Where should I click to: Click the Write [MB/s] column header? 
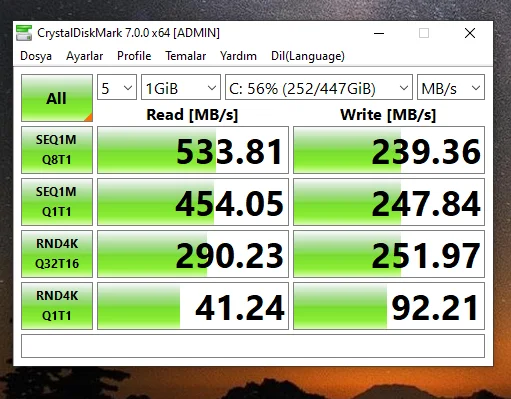coord(388,115)
